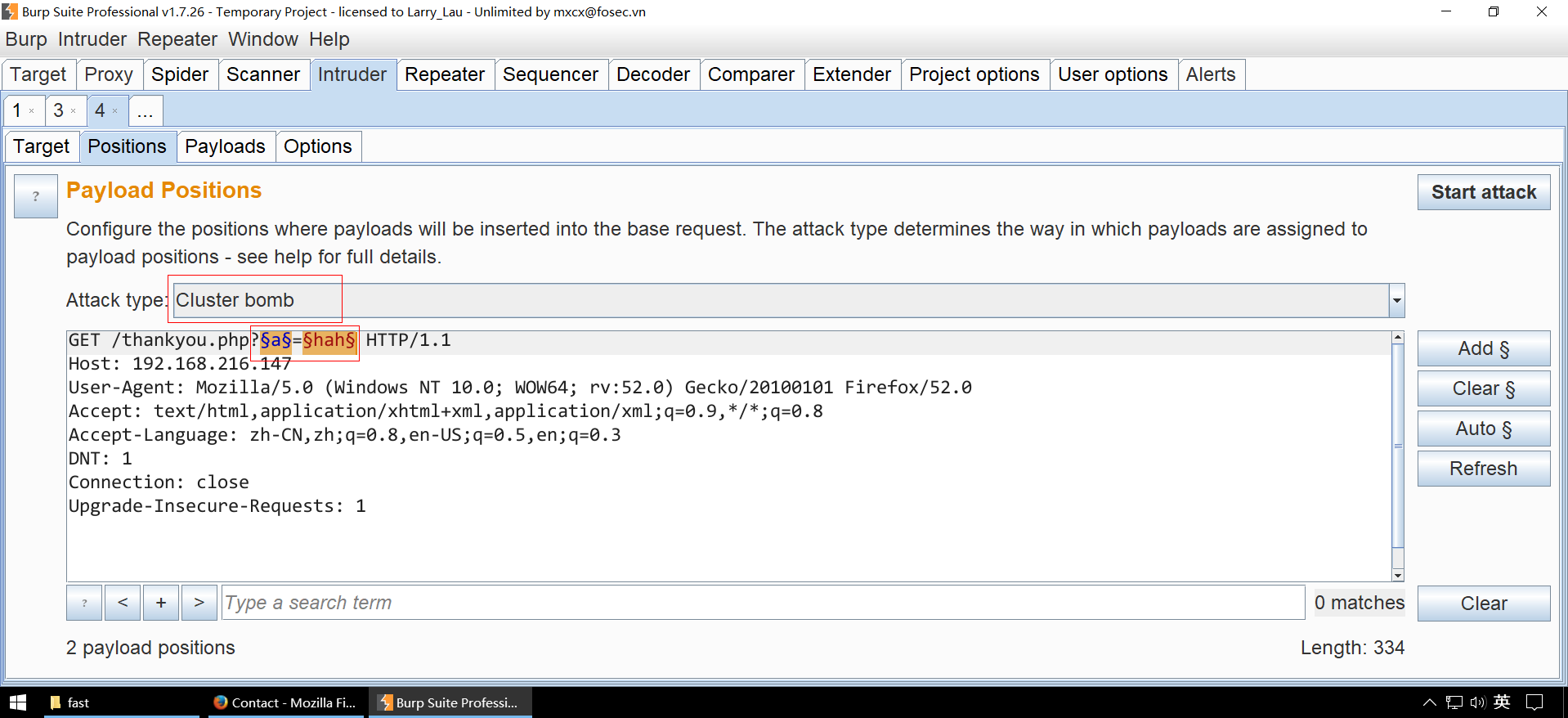Image resolution: width=1568 pixels, height=718 pixels.
Task: Close Intruder attack tab 3
Action: pos(74,111)
